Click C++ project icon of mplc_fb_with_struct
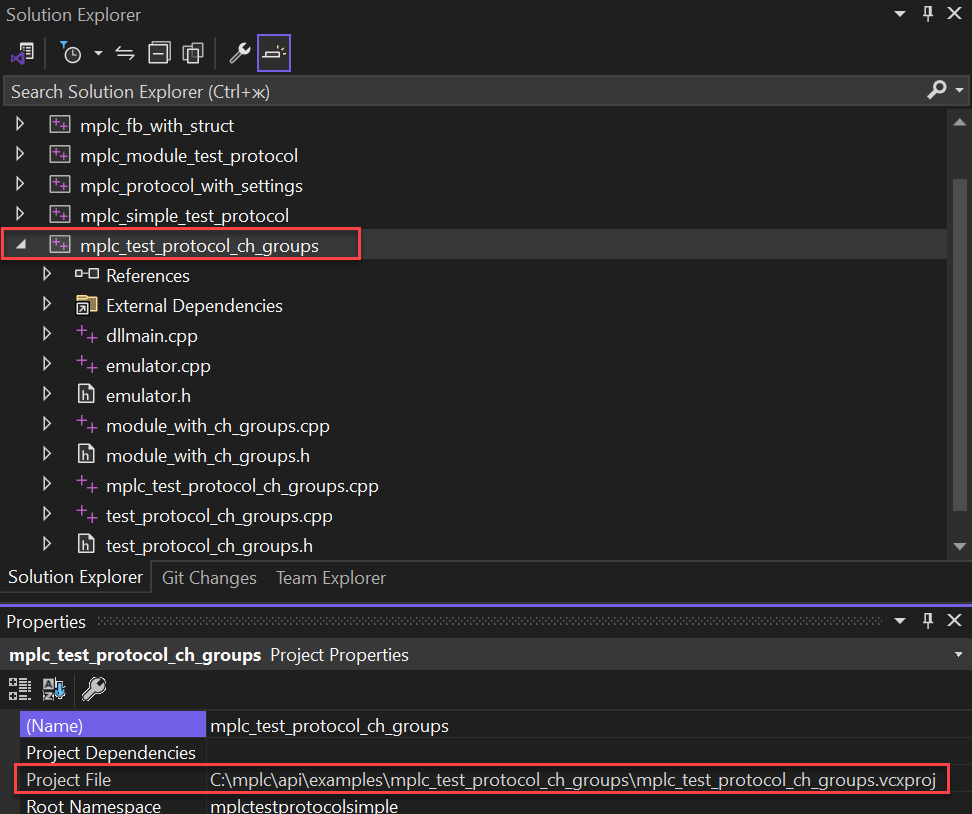Viewport: 972px width, 814px height. coord(60,124)
